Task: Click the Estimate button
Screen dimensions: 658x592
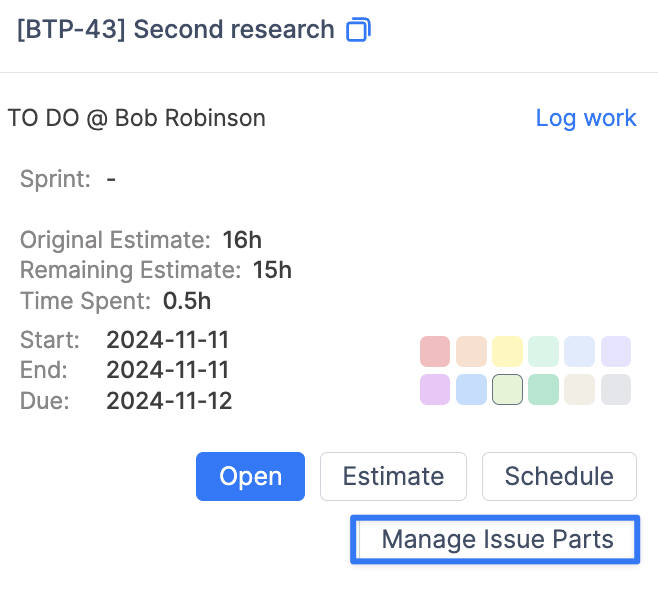Action: 393,476
